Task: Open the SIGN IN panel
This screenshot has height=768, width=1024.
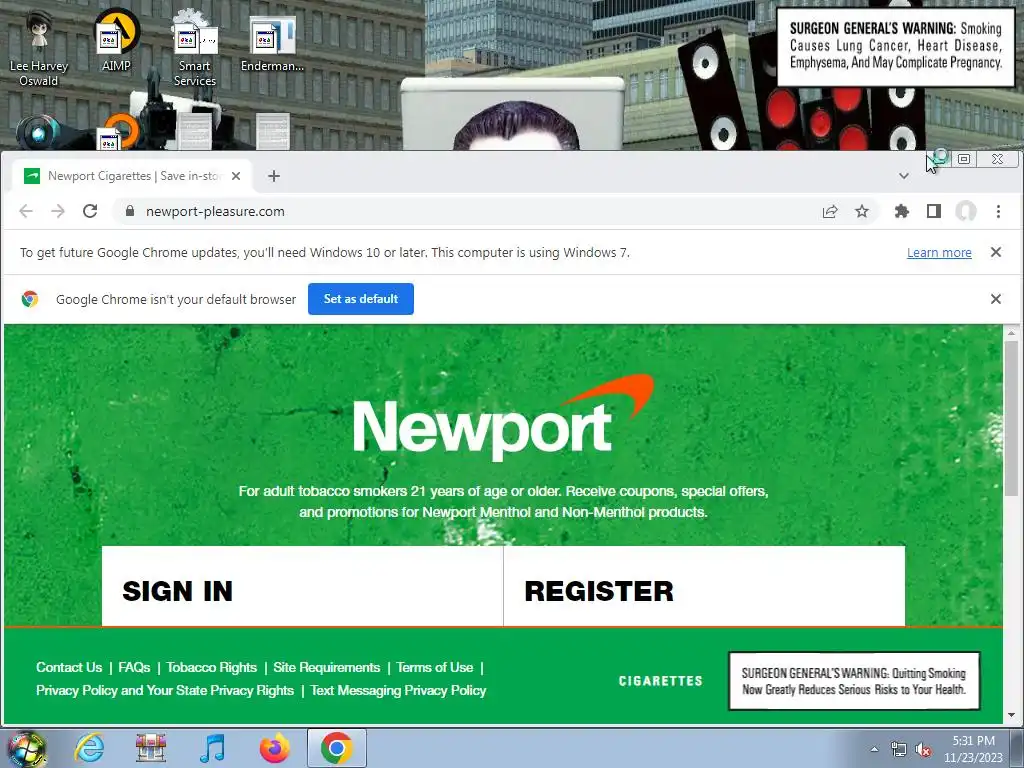Action: pos(302,586)
